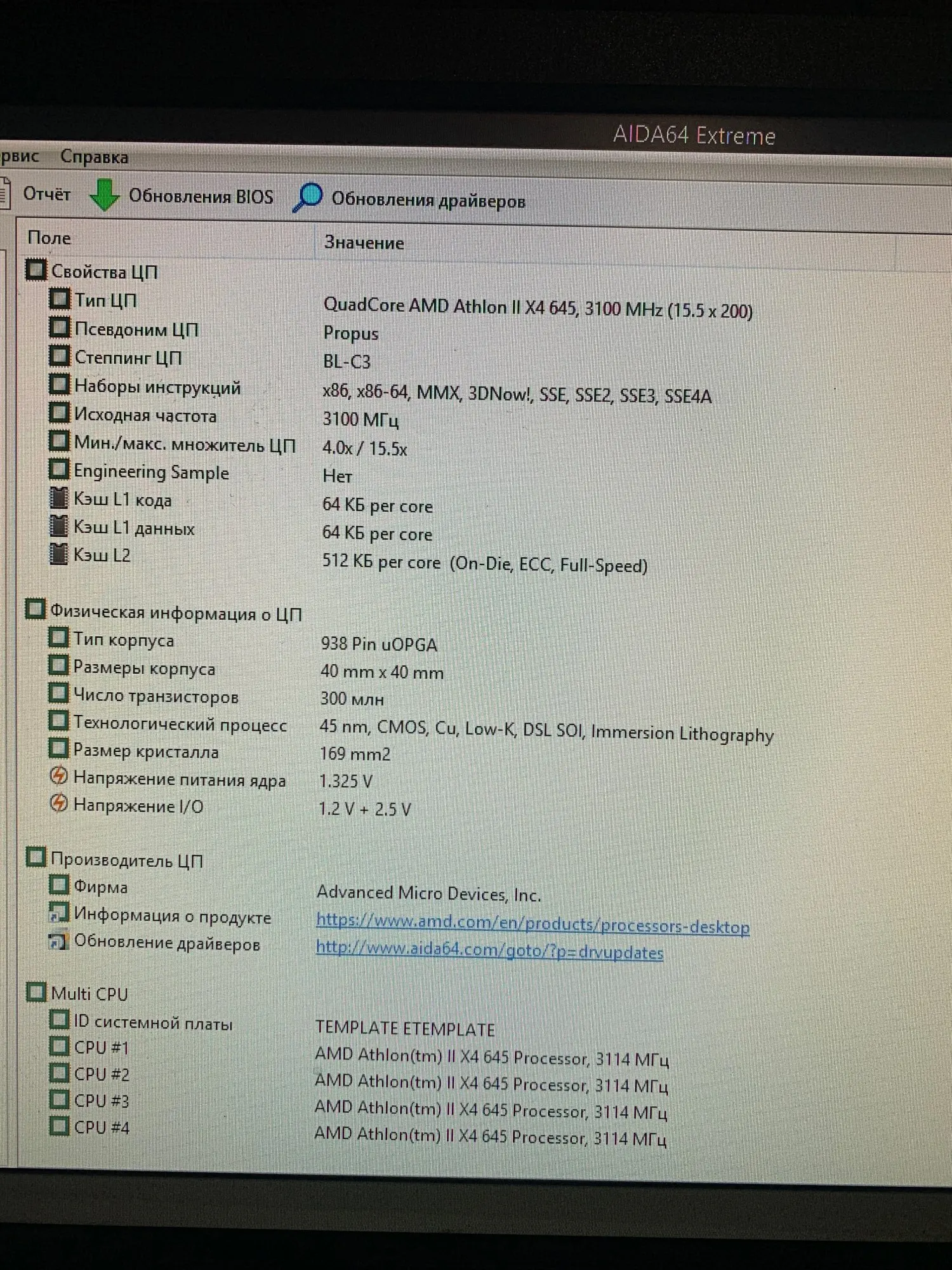Sort by the Значение column header
952x1270 pixels.
coord(364,242)
